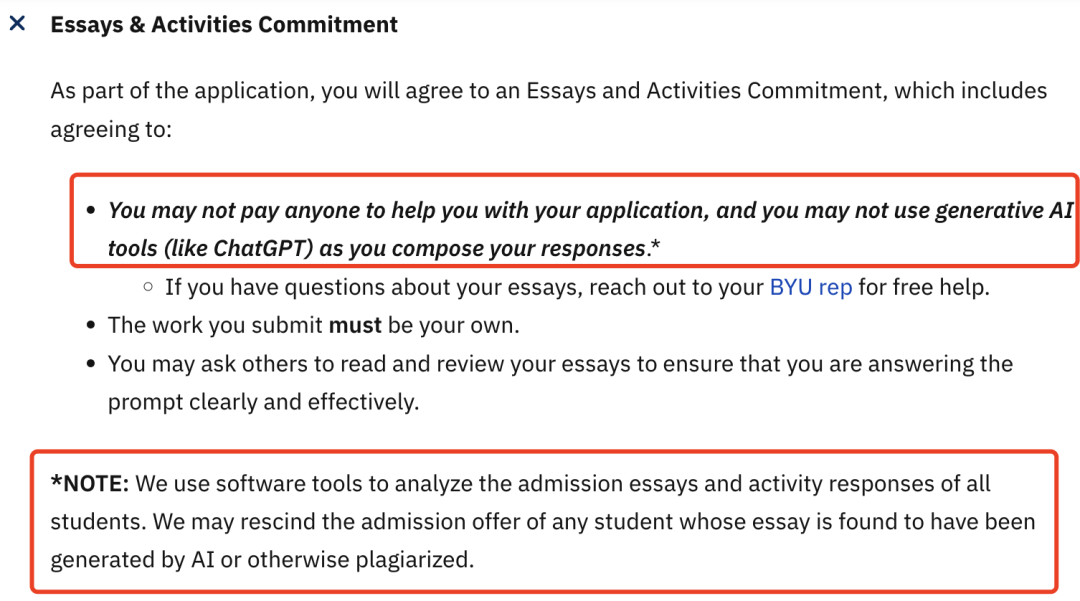The width and height of the screenshot is (1080, 601).
Task: Collapse section with the X icon
Action: point(17,24)
